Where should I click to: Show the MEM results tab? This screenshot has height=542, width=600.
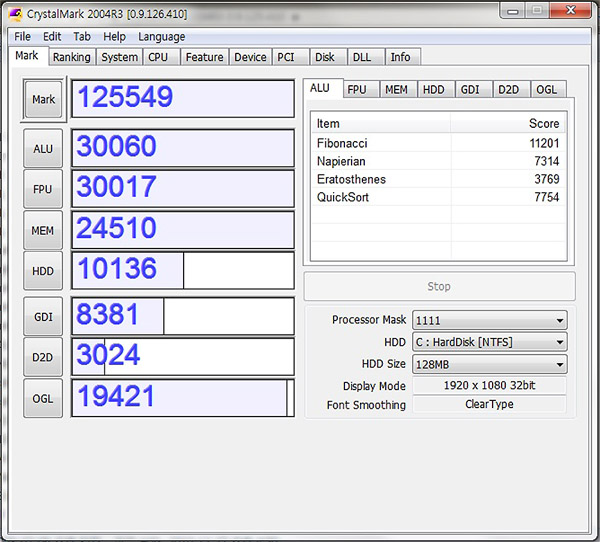coord(396,90)
